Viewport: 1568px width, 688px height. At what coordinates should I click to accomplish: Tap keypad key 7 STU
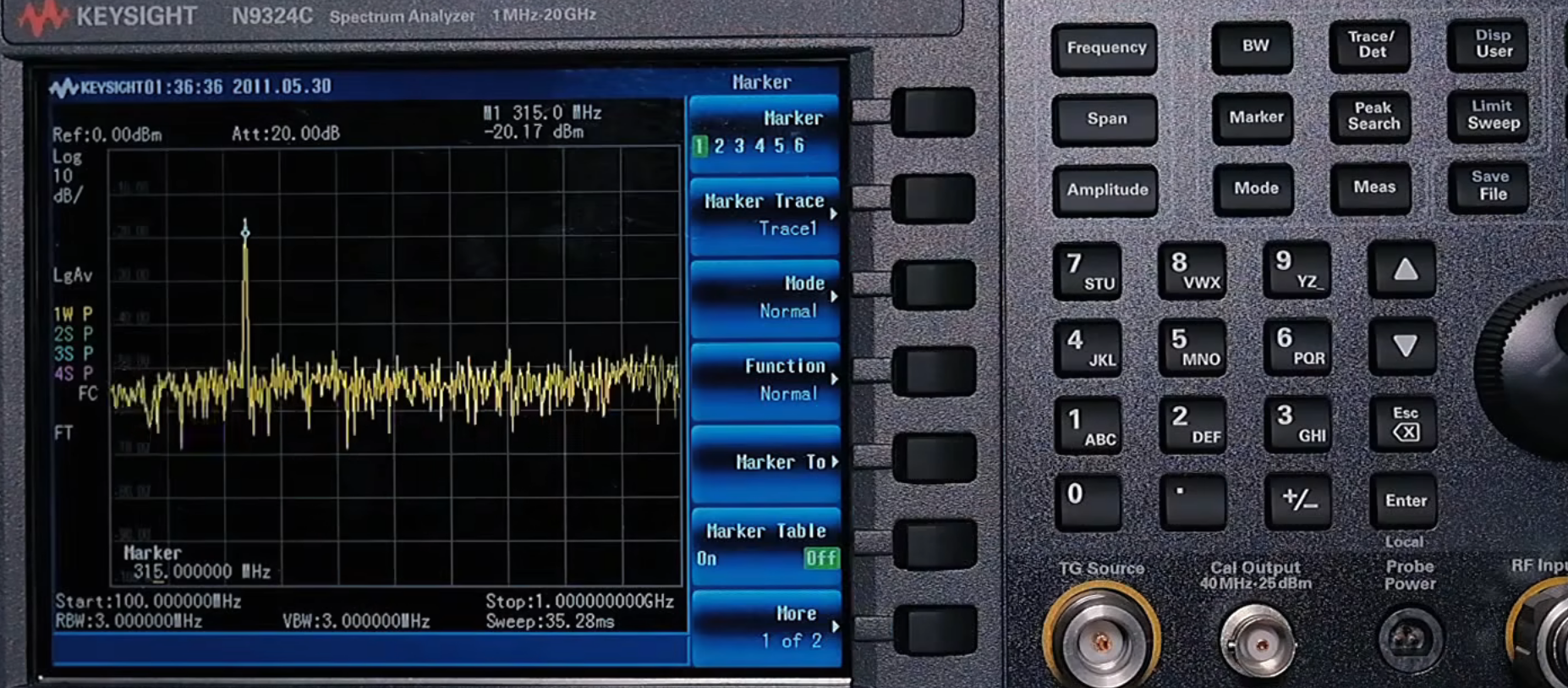[1088, 271]
